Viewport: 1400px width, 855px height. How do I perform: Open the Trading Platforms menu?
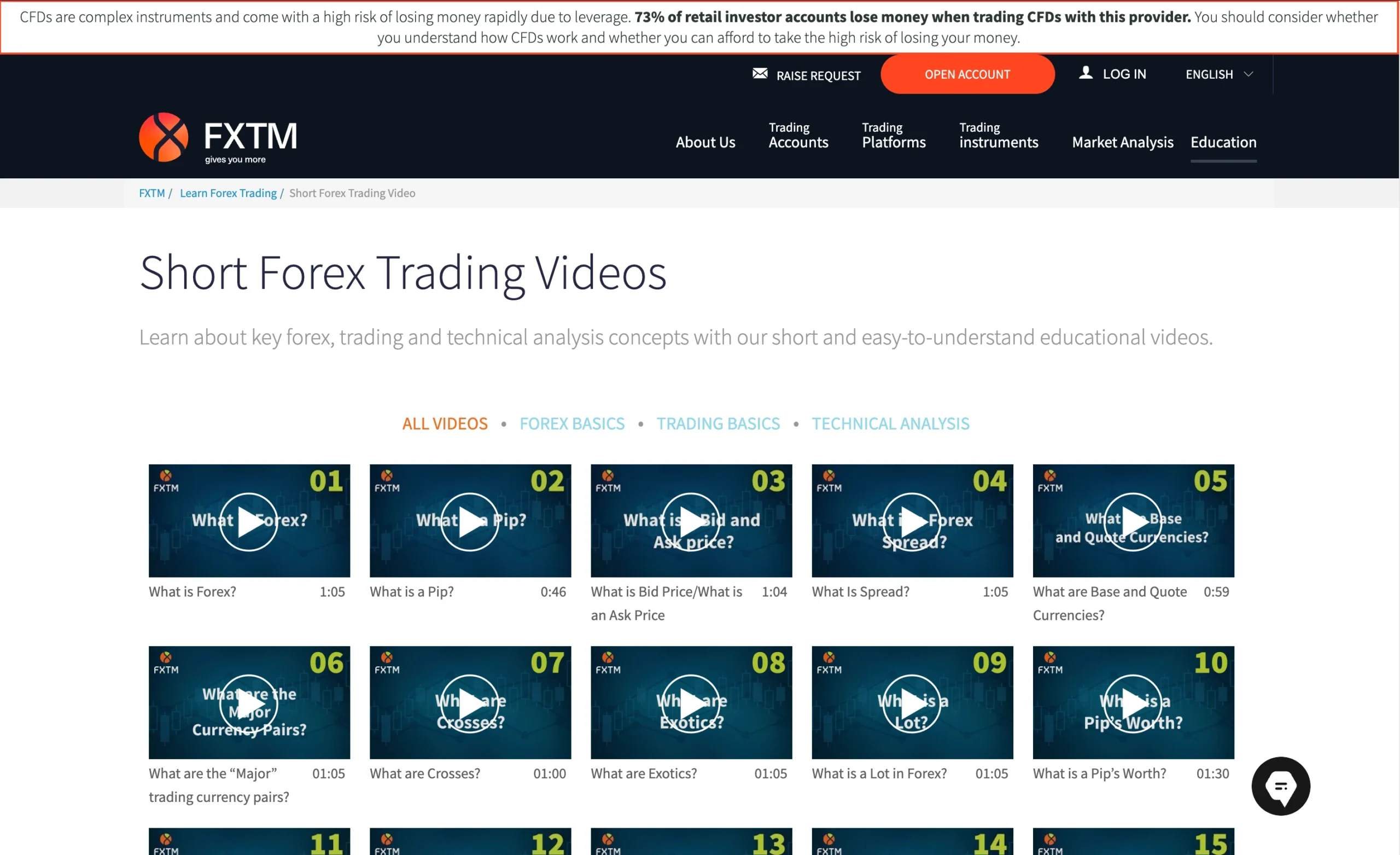coord(894,135)
